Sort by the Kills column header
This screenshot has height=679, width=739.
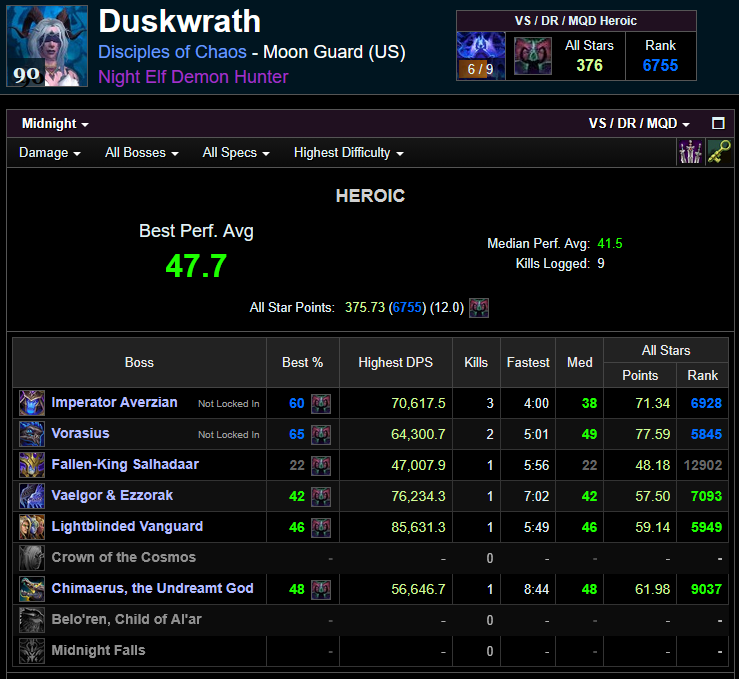point(476,362)
